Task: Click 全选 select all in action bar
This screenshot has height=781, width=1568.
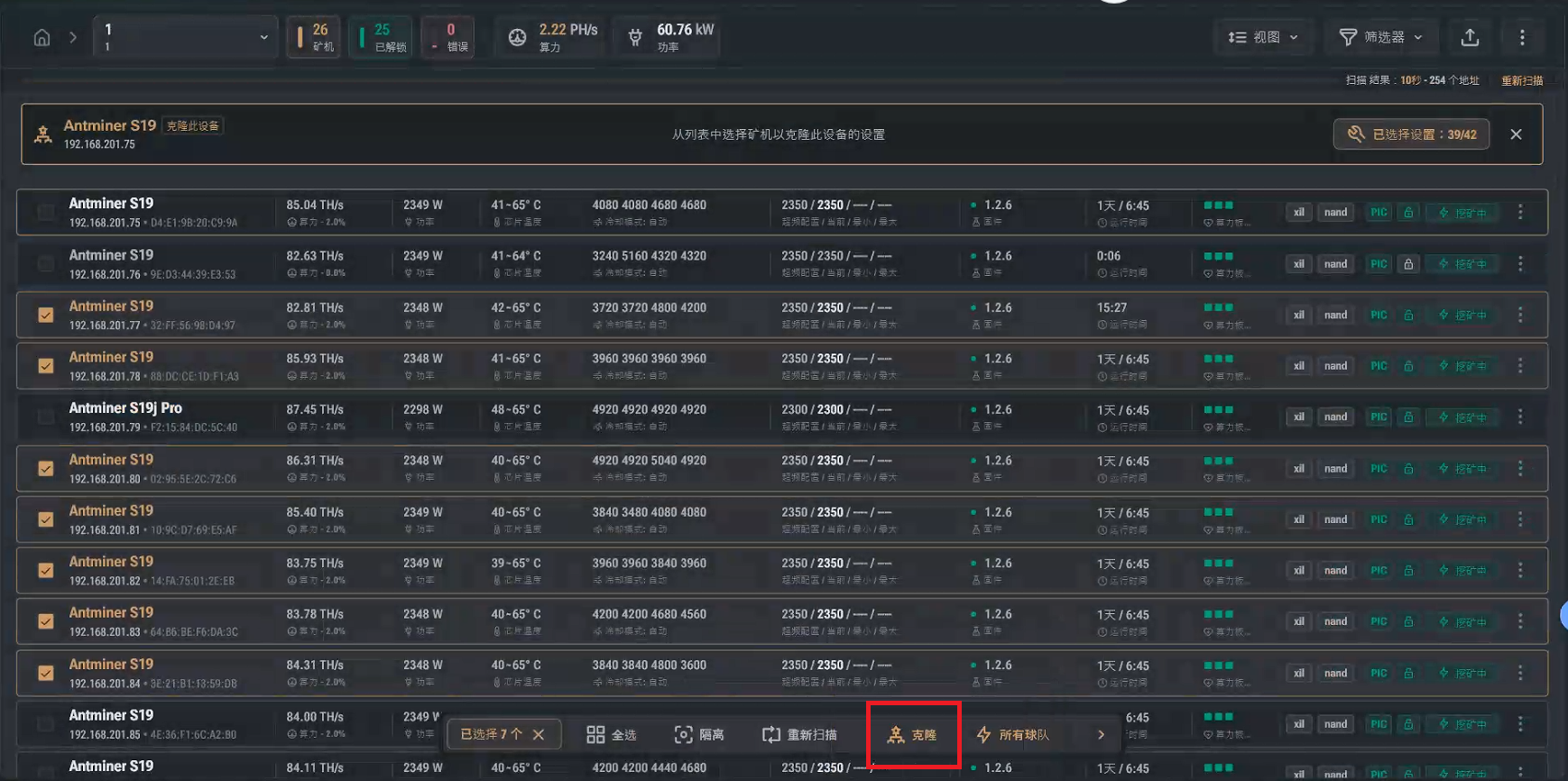Action: click(x=611, y=734)
